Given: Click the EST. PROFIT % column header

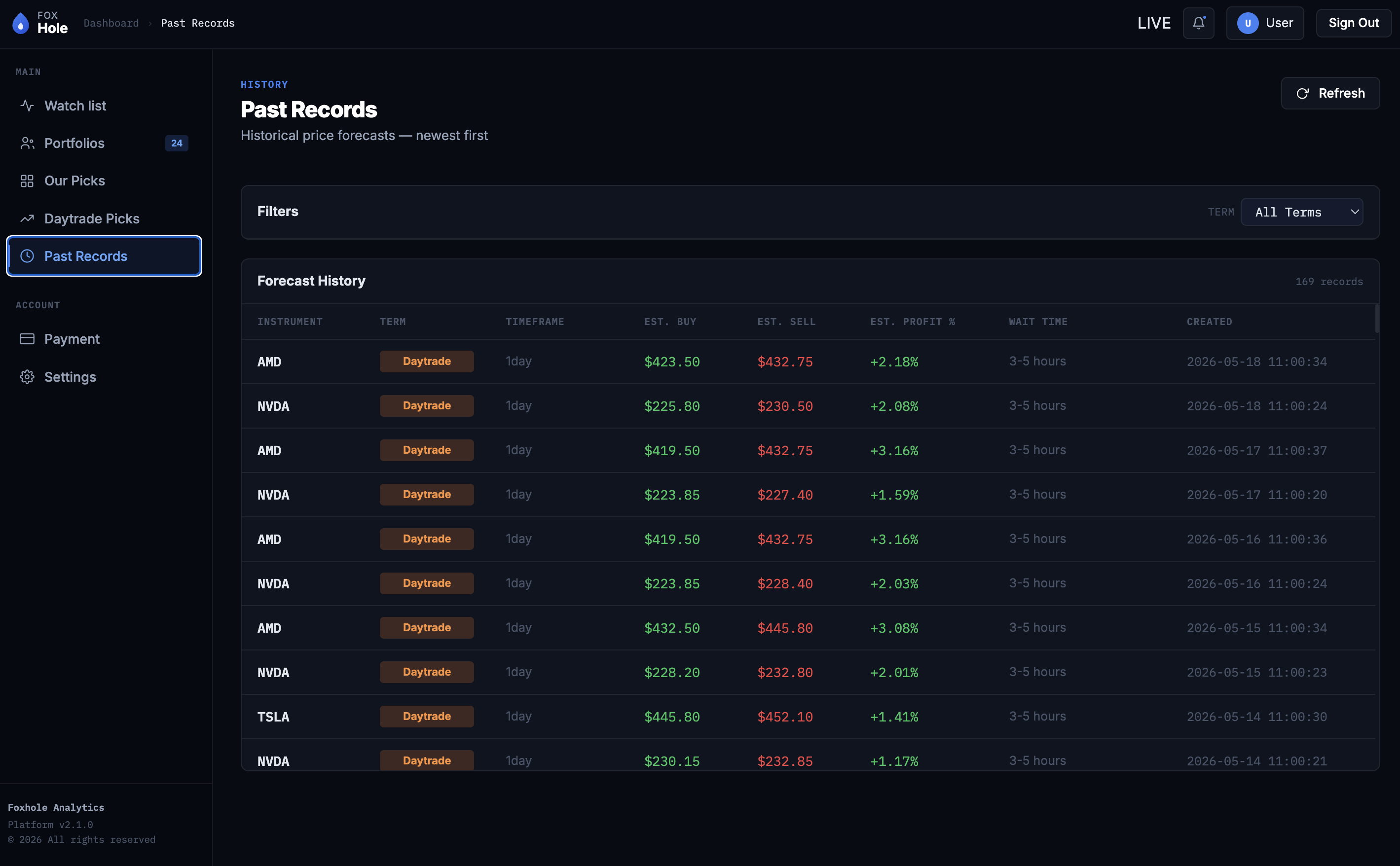Looking at the screenshot, I should pyautogui.click(x=913, y=322).
